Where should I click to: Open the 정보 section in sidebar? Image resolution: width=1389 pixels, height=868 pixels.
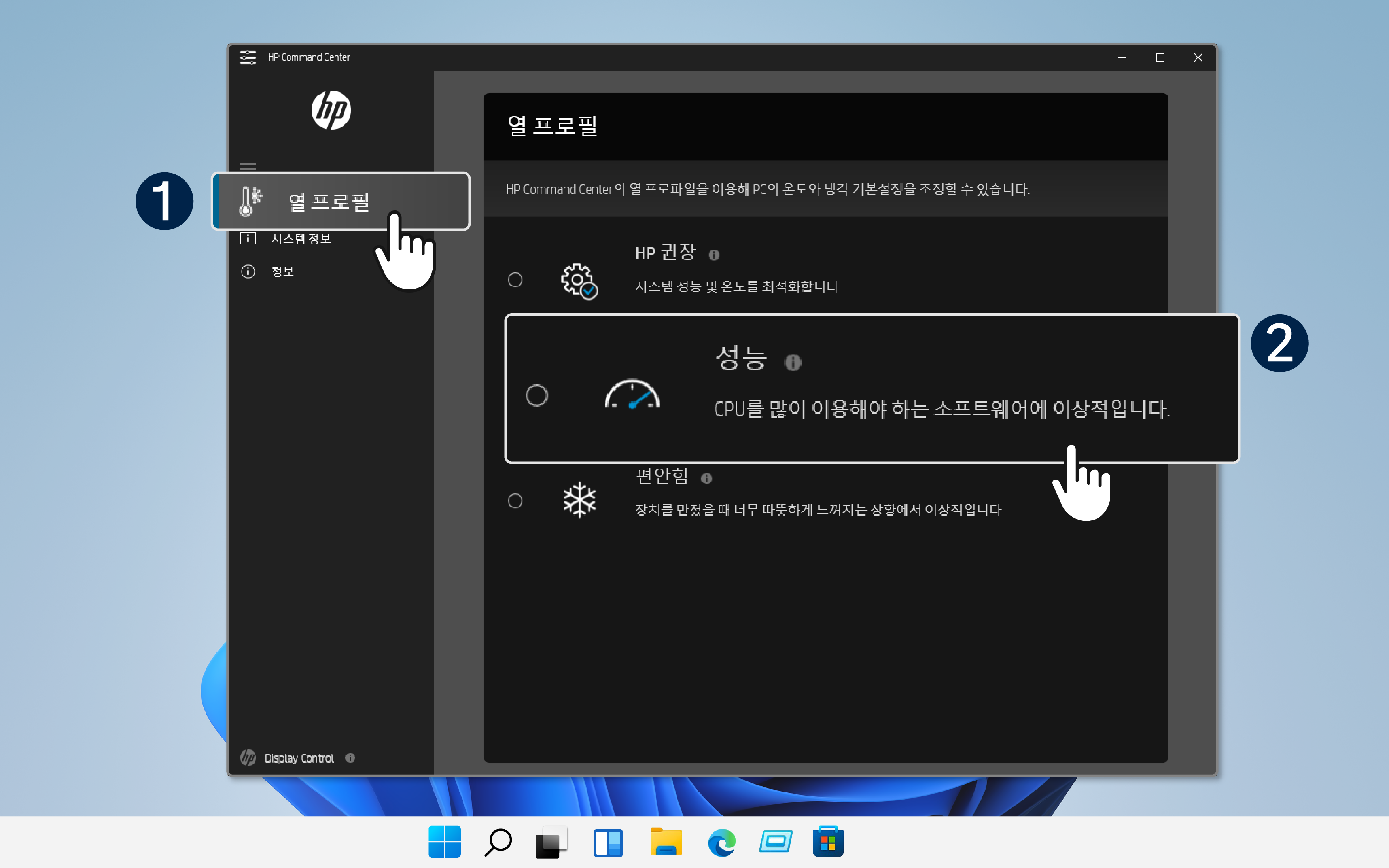pyautogui.click(x=283, y=271)
